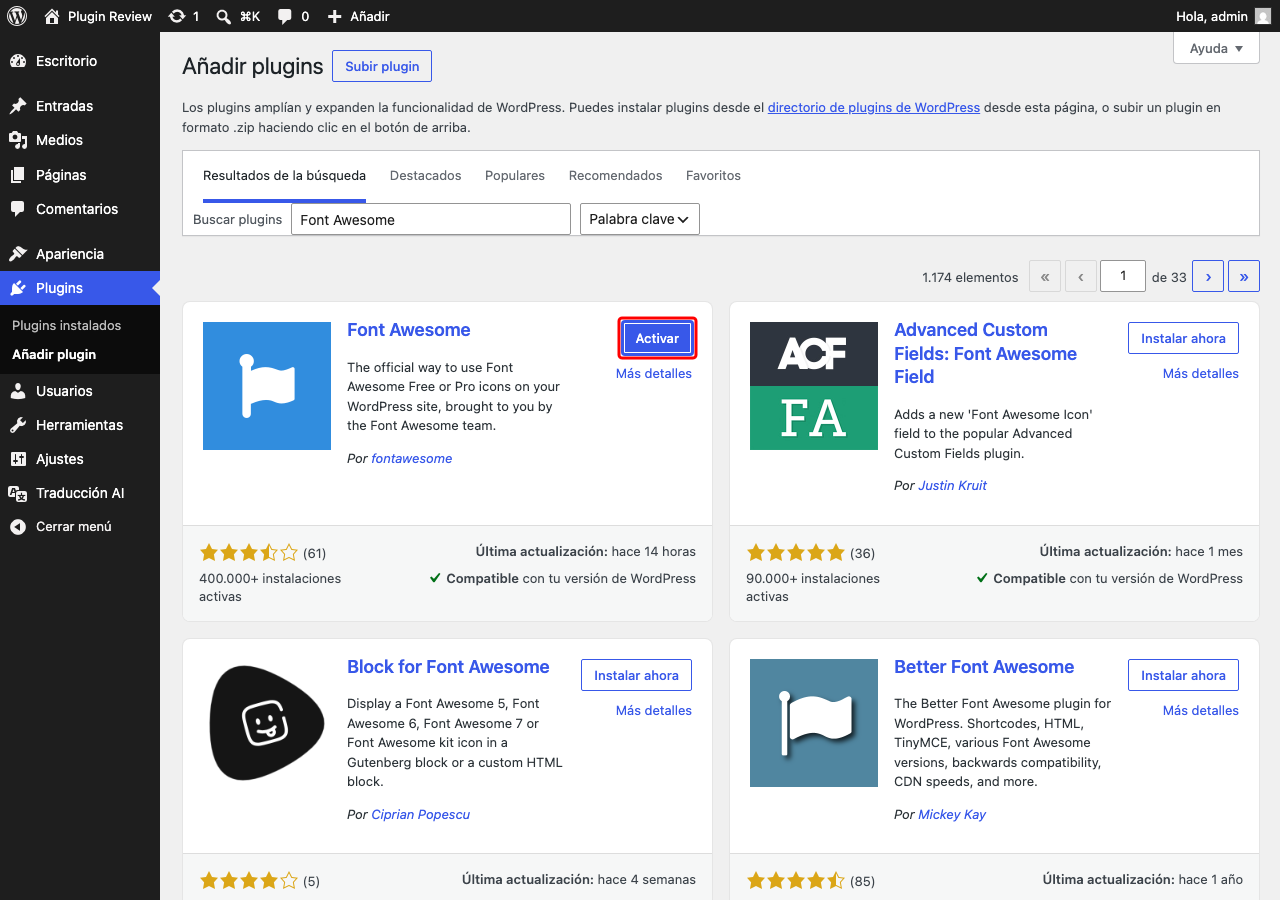Open Añadir plugin submenu item
Image resolution: width=1280 pixels, height=900 pixels.
click(x=54, y=354)
